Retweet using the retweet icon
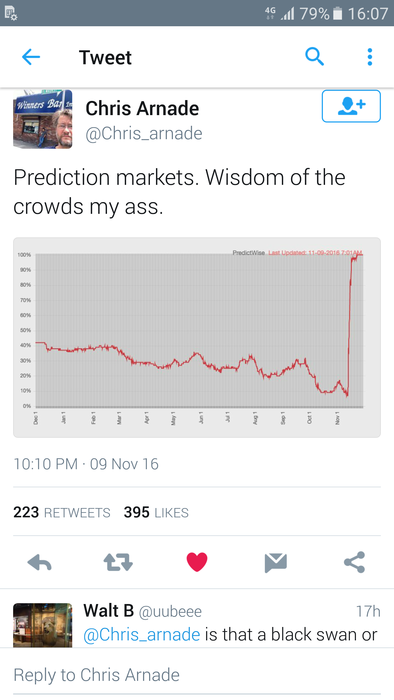 pyautogui.click(x=118, y=562)
